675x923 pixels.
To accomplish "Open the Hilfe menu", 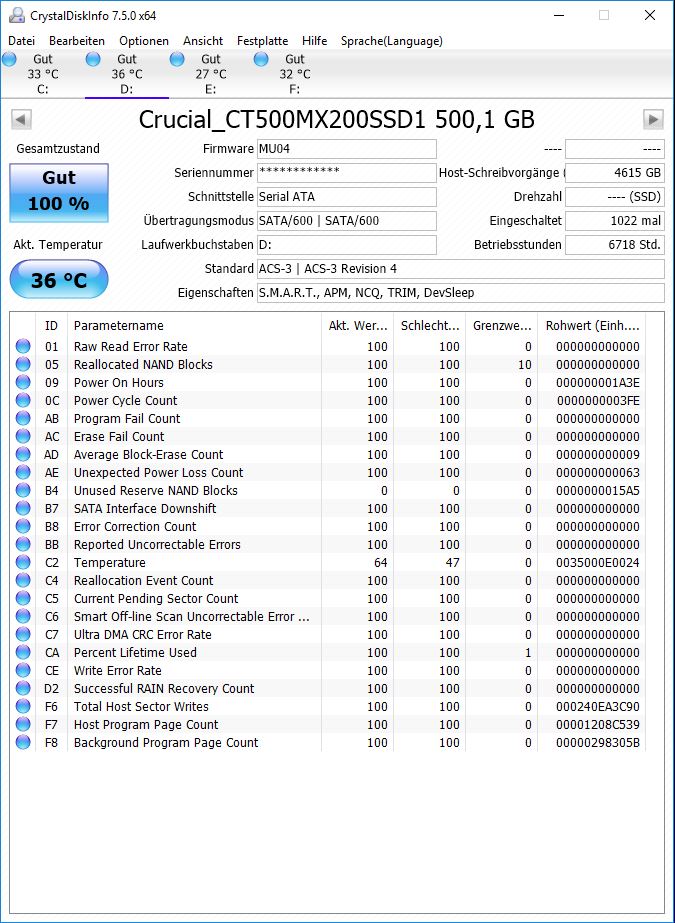I will tap(314, 41).
